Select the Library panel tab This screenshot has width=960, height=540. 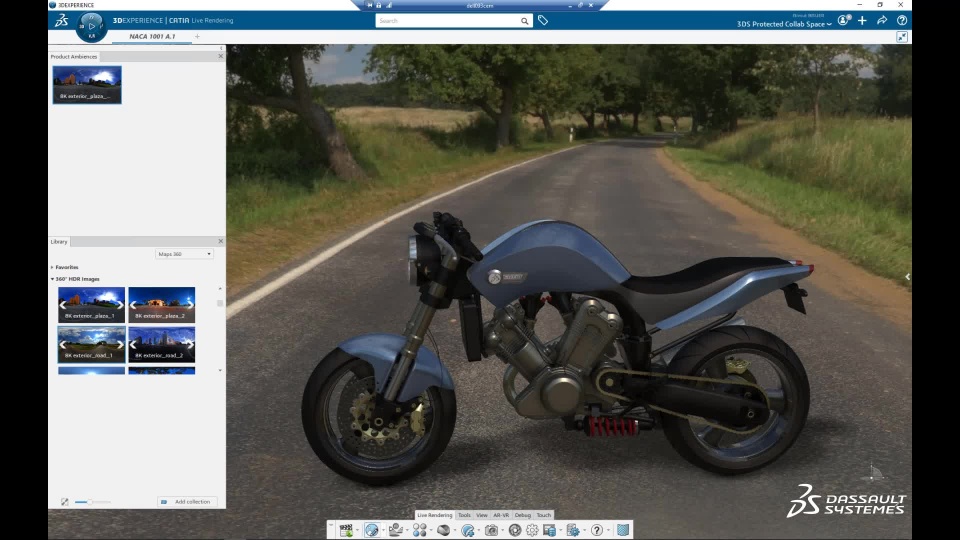pyautogui.click(x=59, y=242)
